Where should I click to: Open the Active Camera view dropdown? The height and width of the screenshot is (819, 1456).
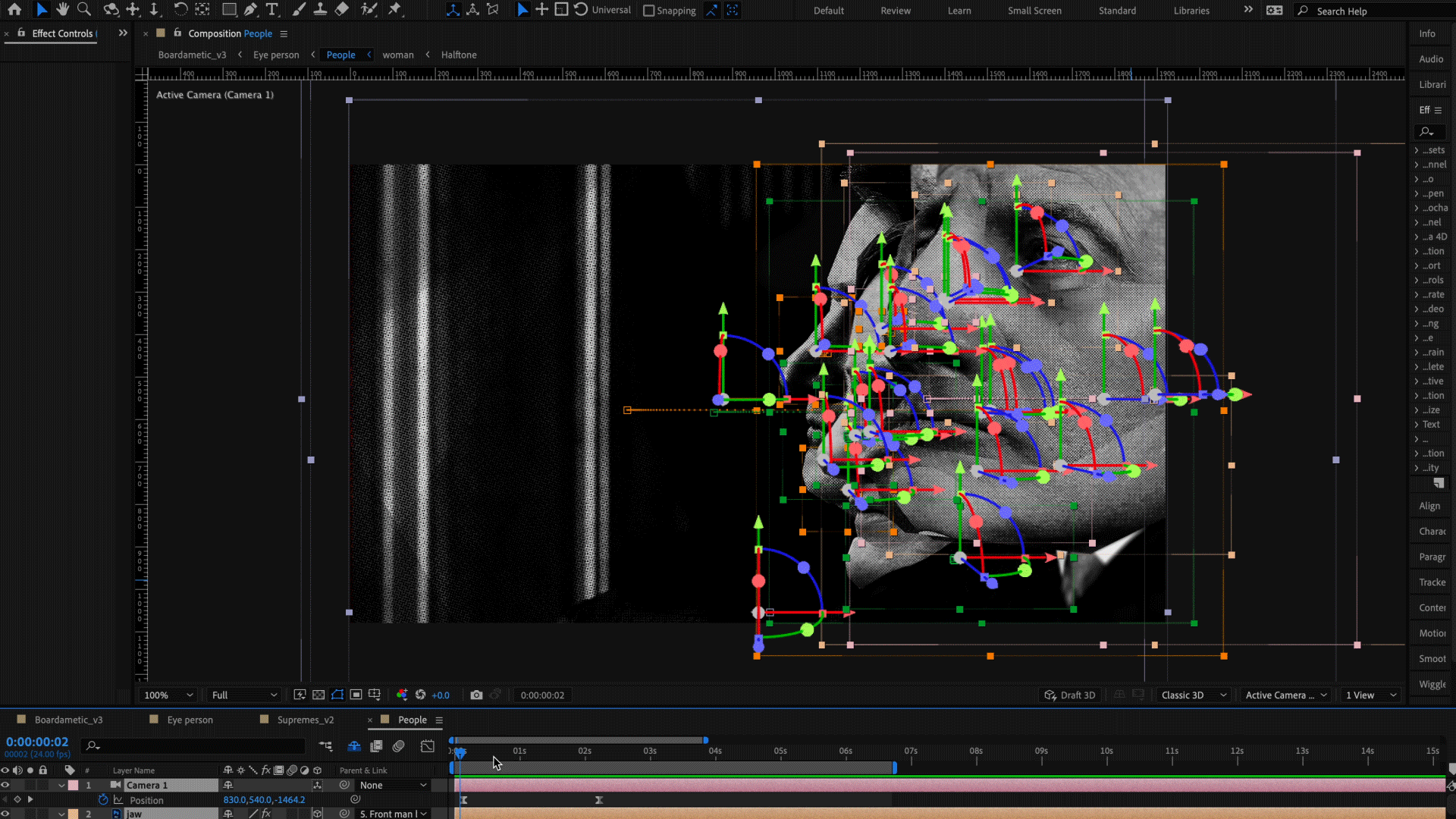point(1285,695)
